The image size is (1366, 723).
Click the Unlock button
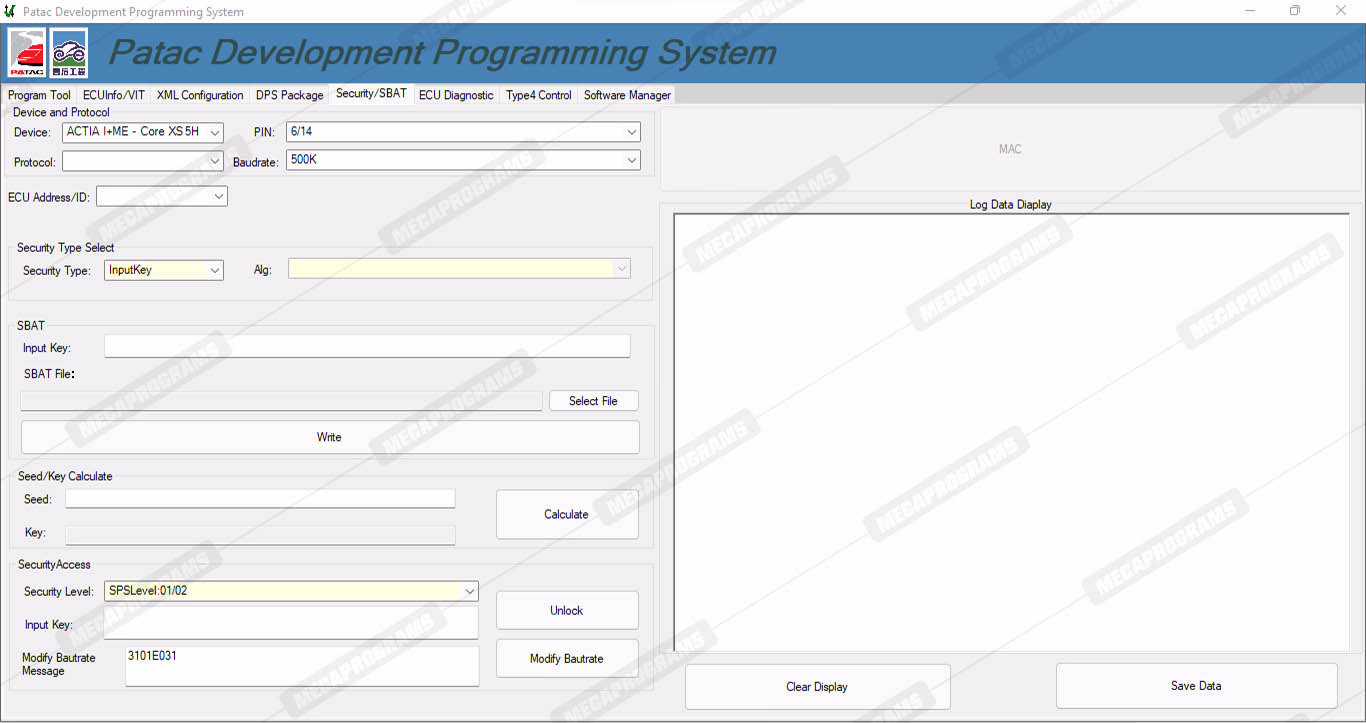click(567, 610)
